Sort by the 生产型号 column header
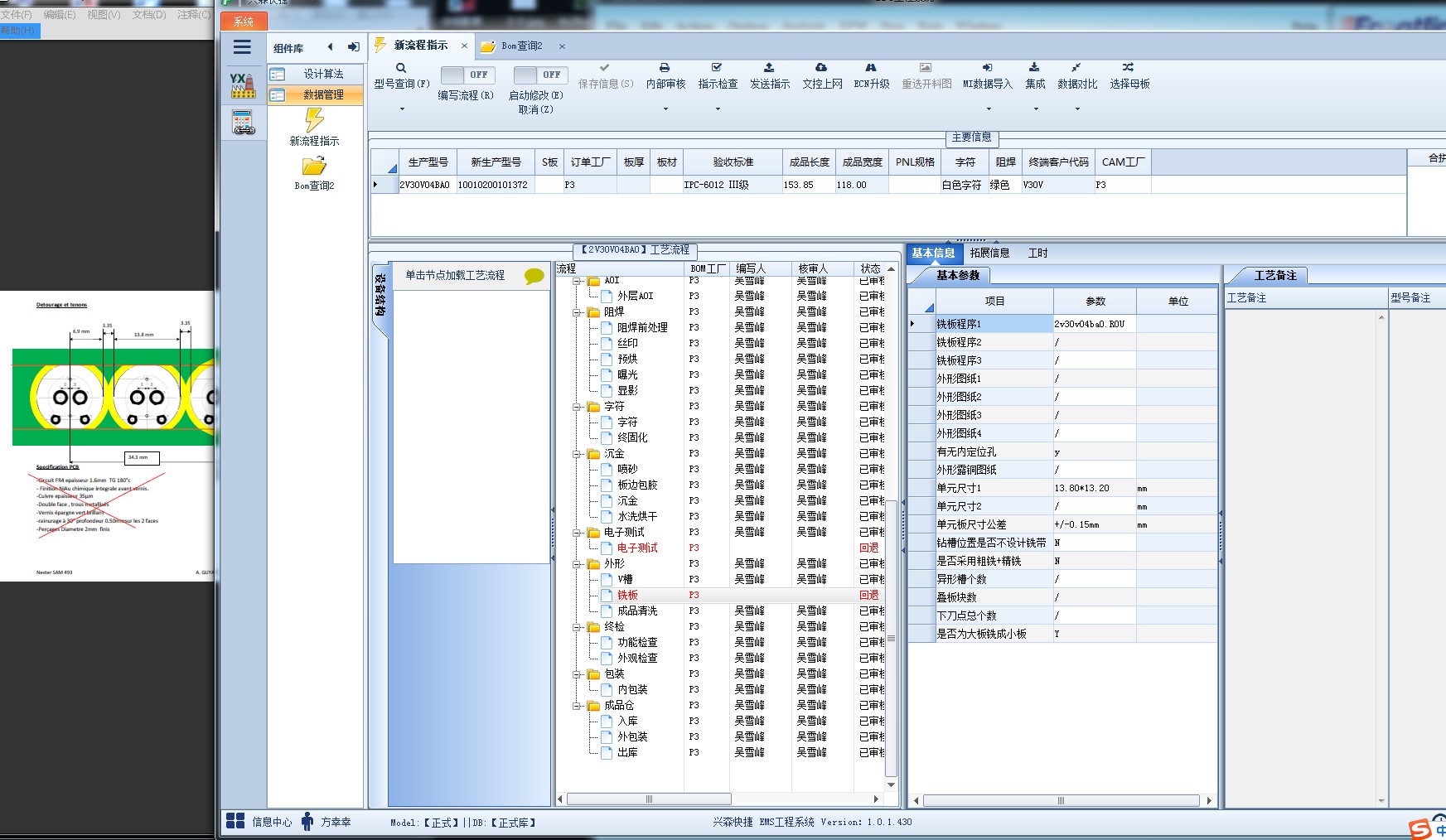This screenshot has width=1446, height=840. click(x=428, y=162)
